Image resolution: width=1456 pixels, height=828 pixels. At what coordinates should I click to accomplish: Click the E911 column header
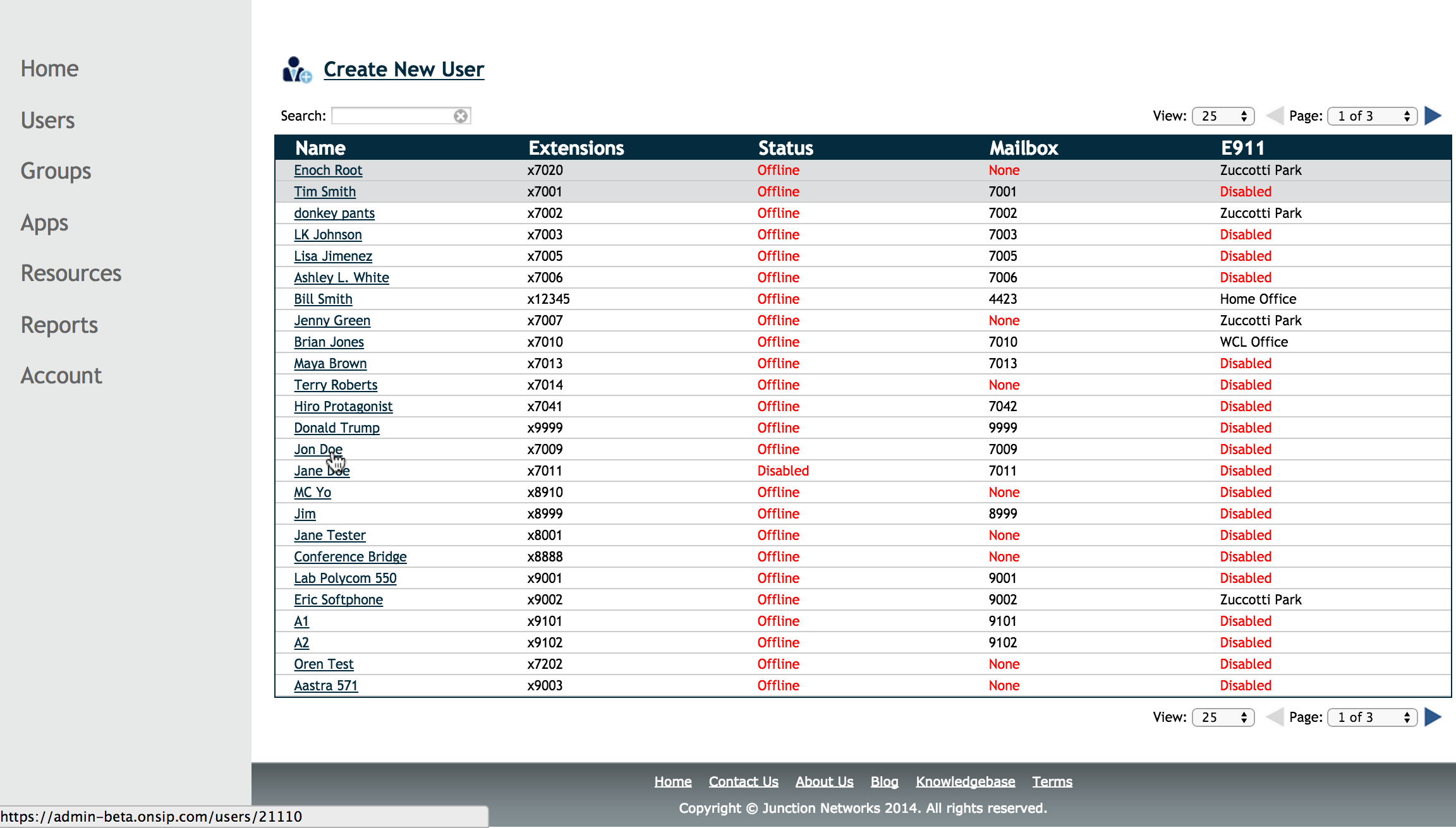click(1242, 148)
